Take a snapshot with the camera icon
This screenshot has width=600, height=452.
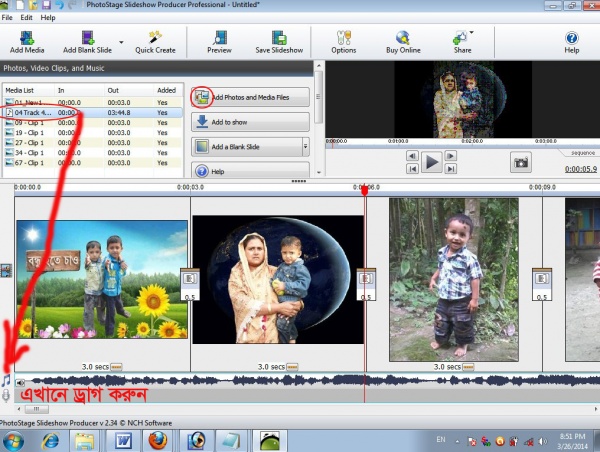point(521,162)
